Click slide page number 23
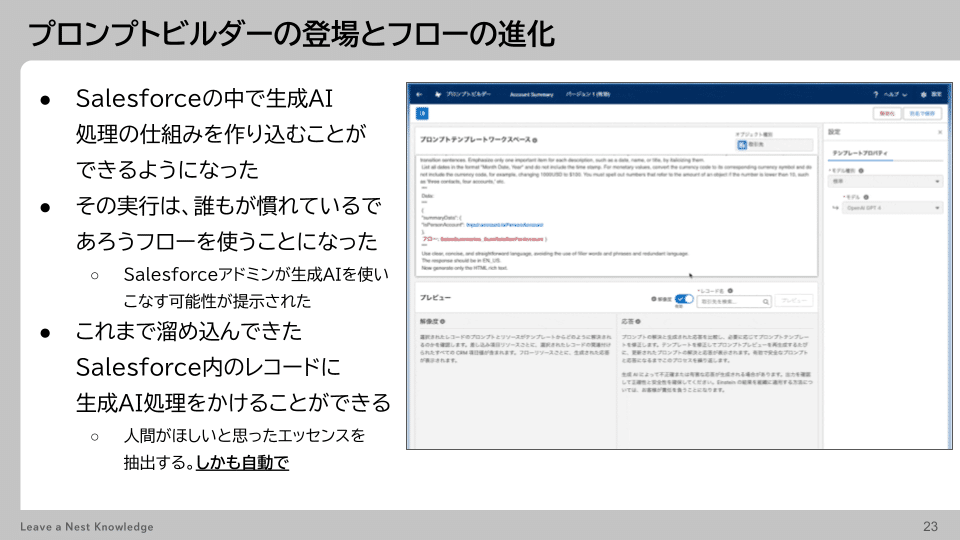The height and width of the screenshot is (540, 960). [931, 527]
